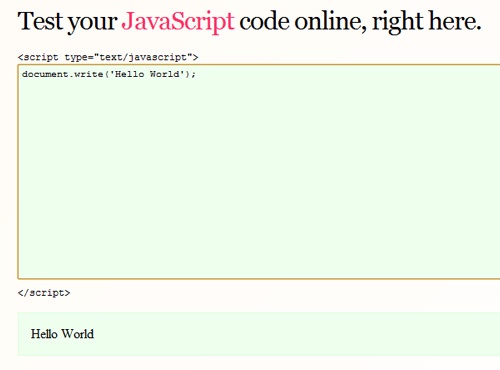Click the word World in the output box
This screenshot has height=370, width=500.
click(x=78, y=334)
